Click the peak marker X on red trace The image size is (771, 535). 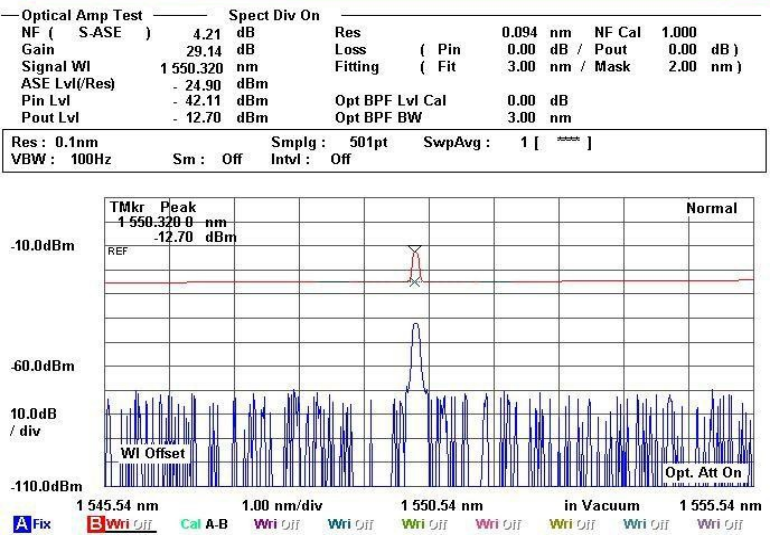415,250
